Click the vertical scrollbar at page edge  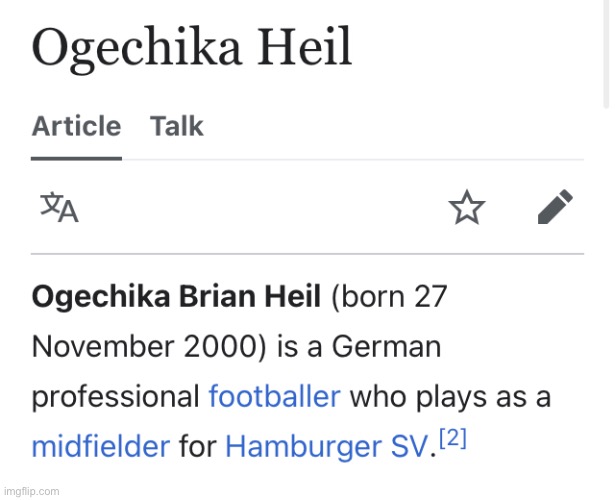coord(606,53)
